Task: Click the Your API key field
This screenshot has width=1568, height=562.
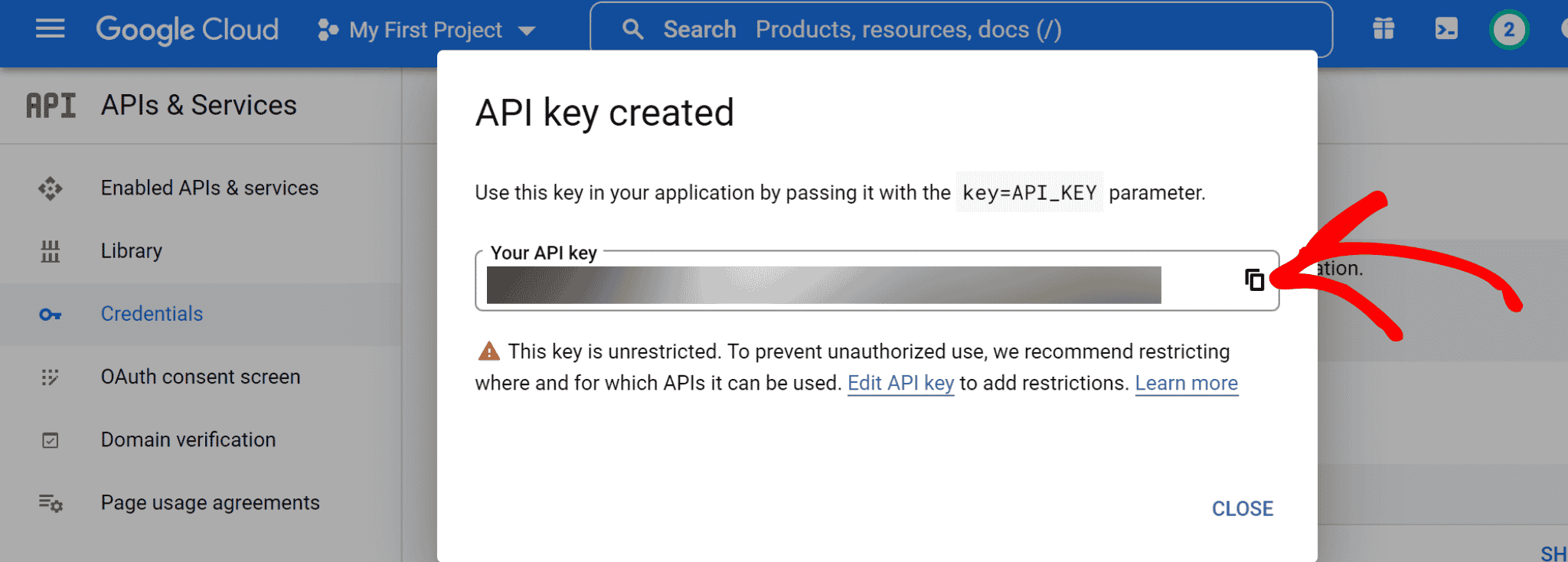Action: click(877, 281)
